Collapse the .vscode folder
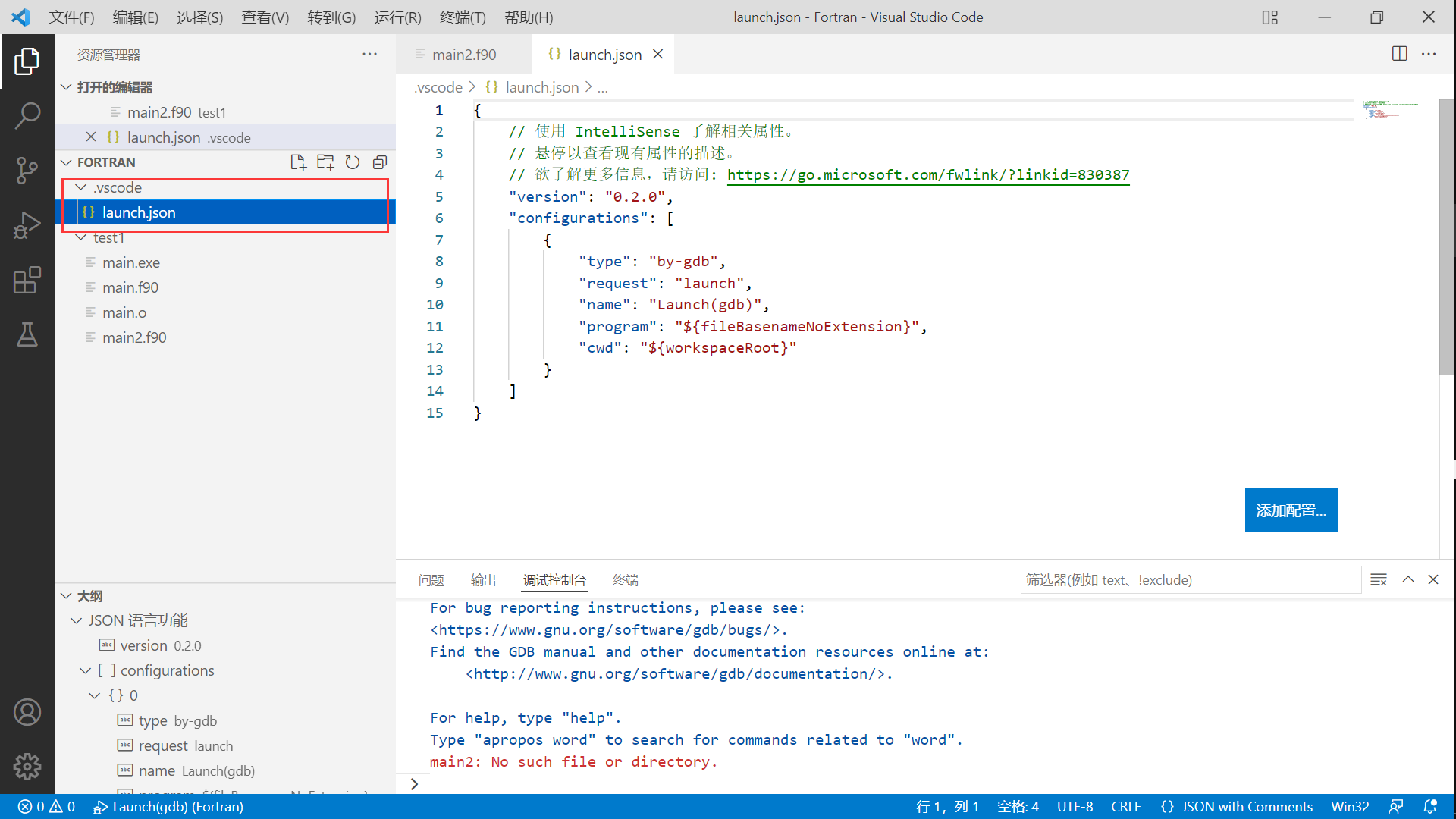 [x=81, y=187]
